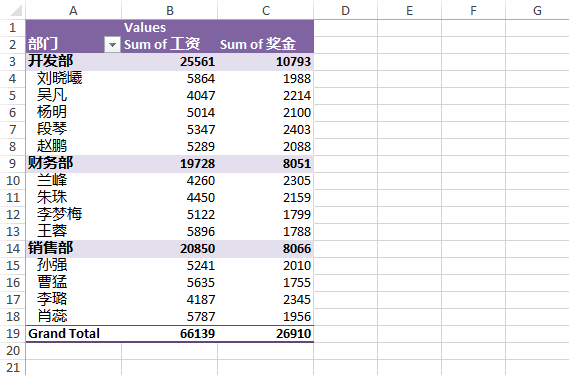Select the name cell 刘晓曦

click(x=60, y=78)
